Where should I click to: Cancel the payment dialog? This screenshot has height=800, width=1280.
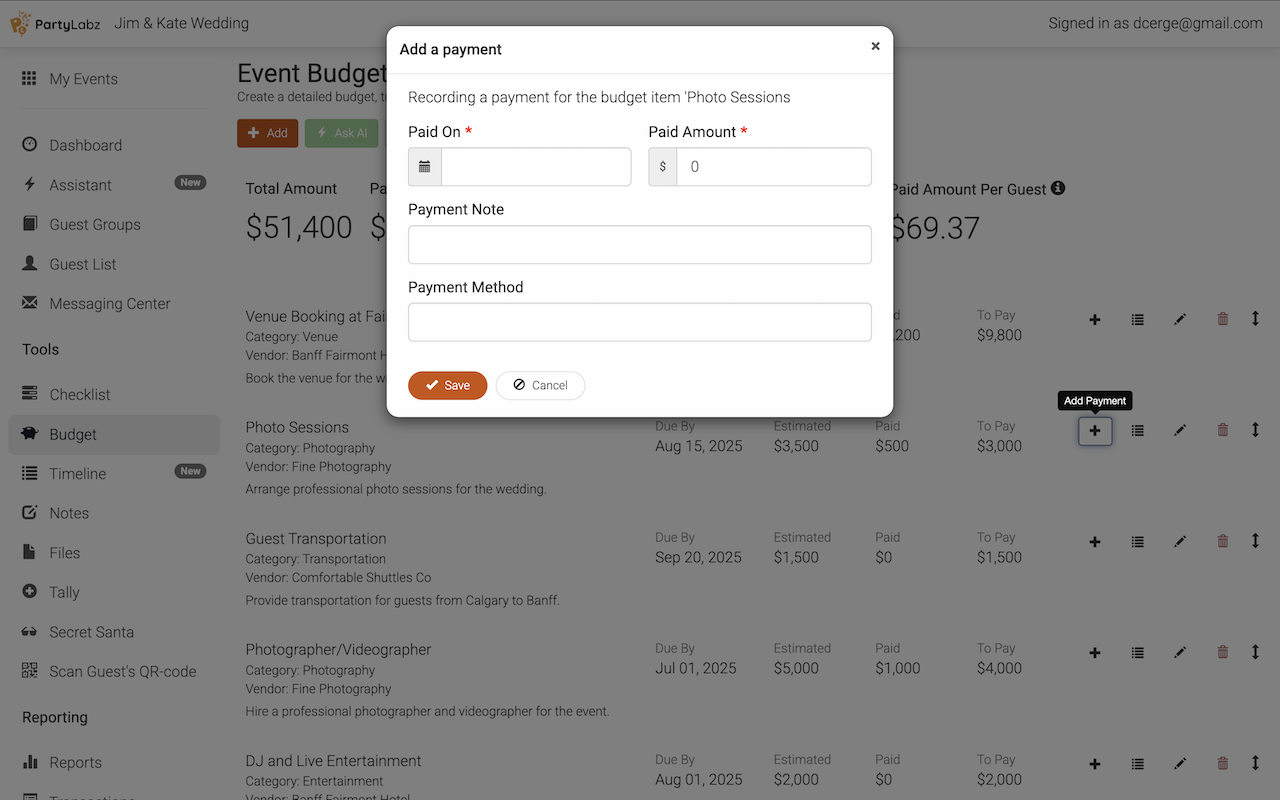540,385
